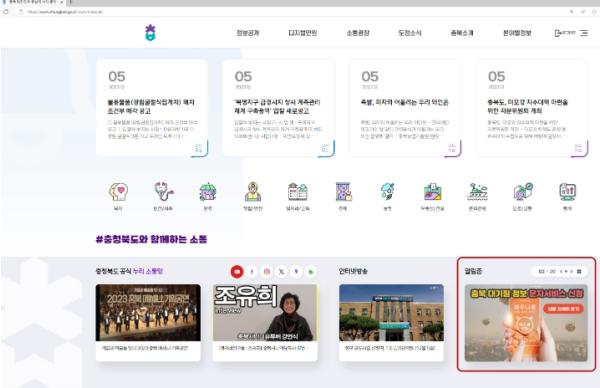
Task: Open the hamburger full menu icon
Action: click(584, 33)
